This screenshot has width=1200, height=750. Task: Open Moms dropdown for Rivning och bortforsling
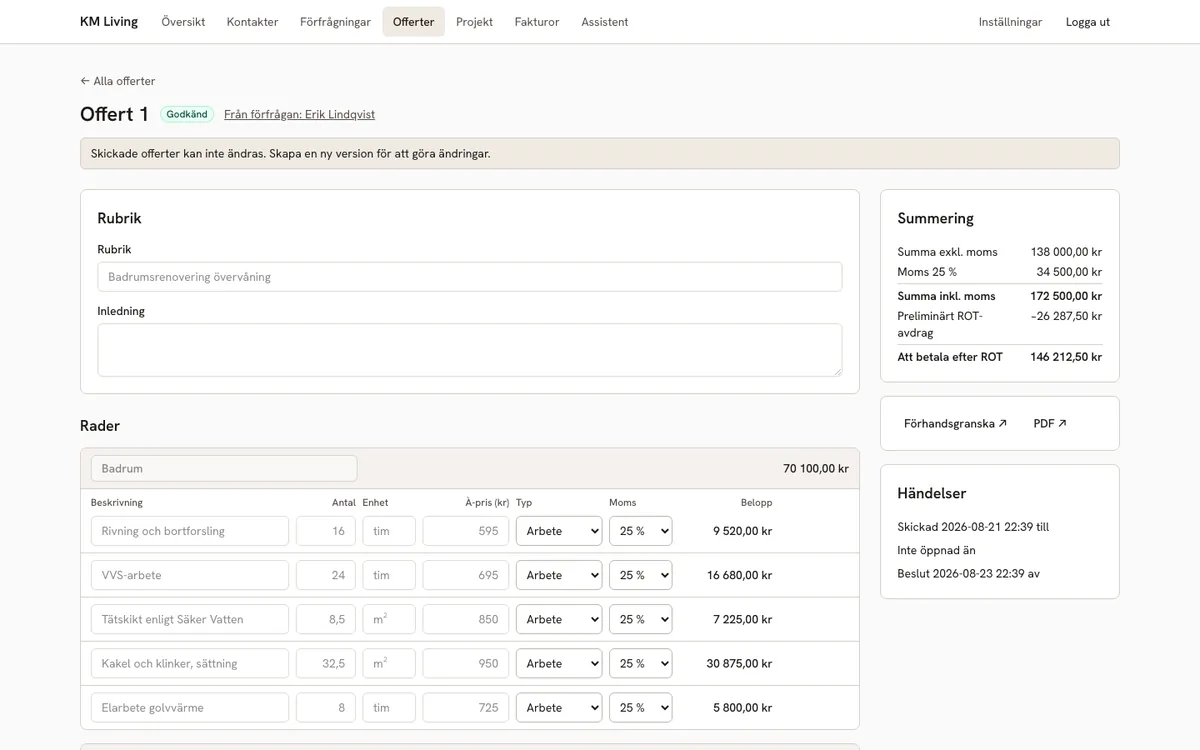click(640, 531)
